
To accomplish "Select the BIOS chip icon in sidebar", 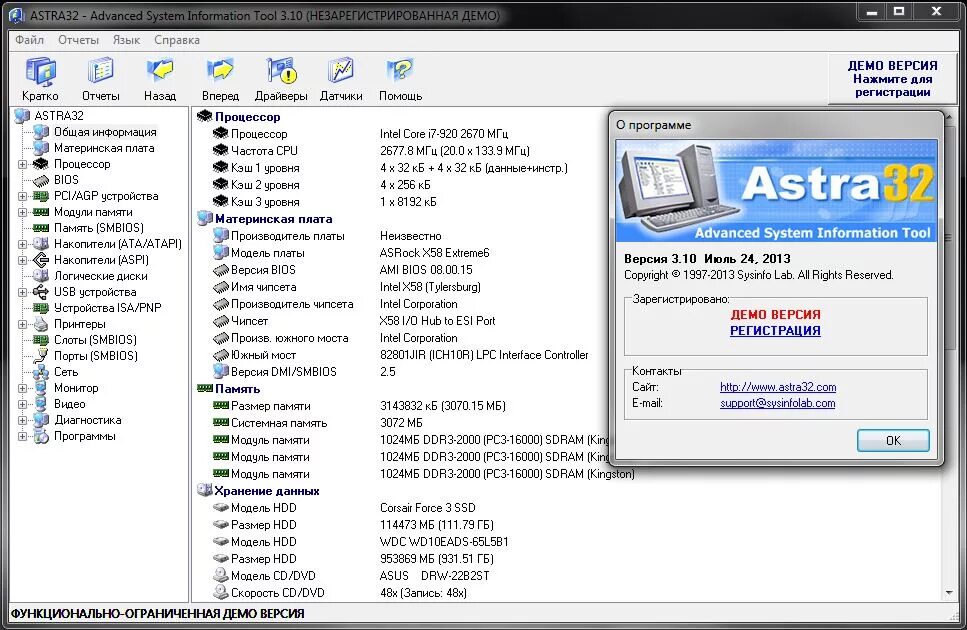I will tap(40, 179).
